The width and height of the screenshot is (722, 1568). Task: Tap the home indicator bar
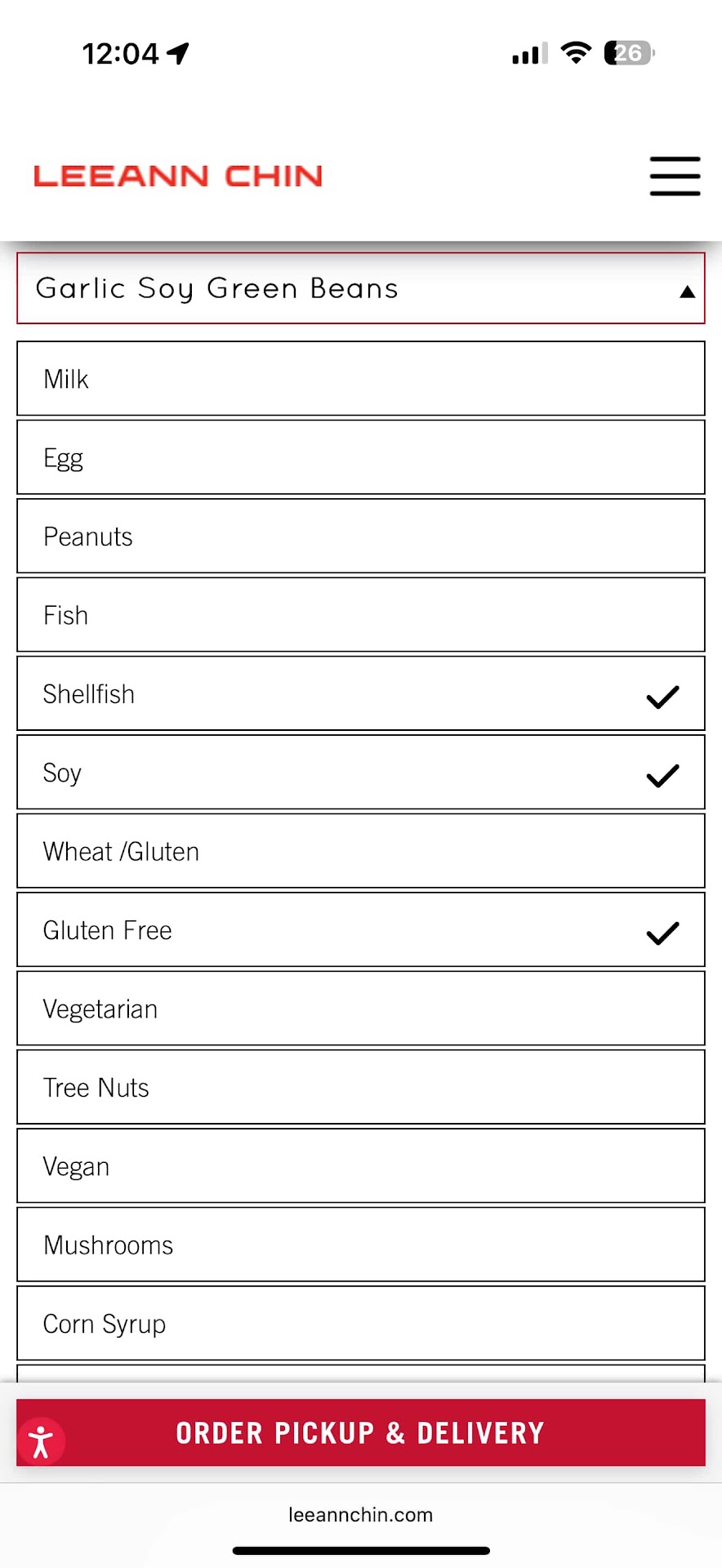point(360,1550)
